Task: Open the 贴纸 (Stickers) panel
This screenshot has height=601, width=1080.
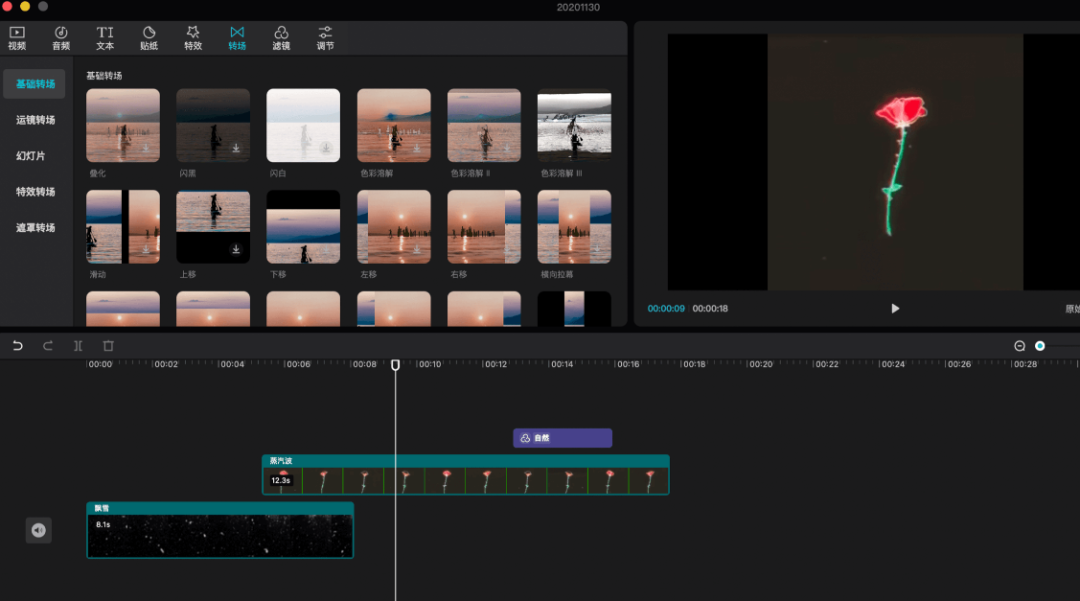Action: [x=149, y=38]
